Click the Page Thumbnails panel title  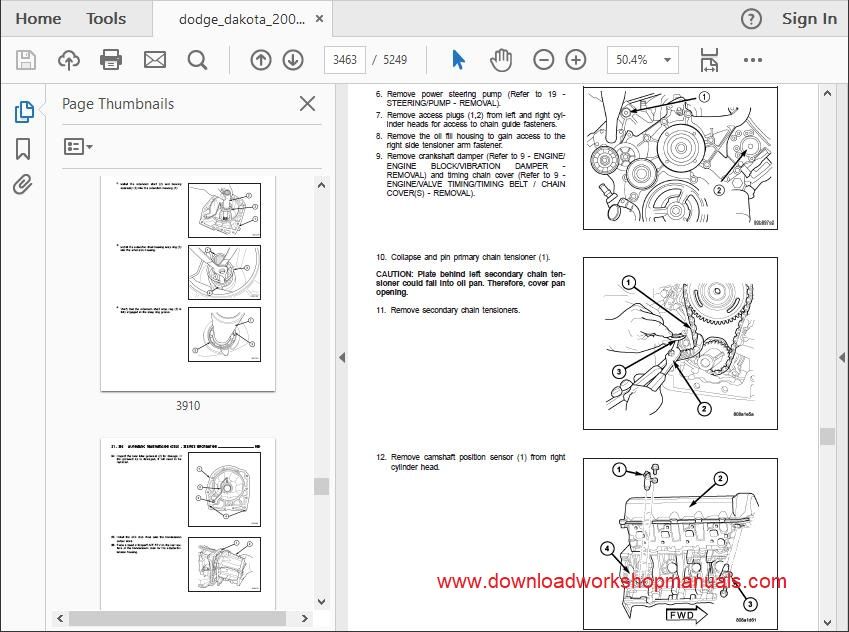coord(118,103)
